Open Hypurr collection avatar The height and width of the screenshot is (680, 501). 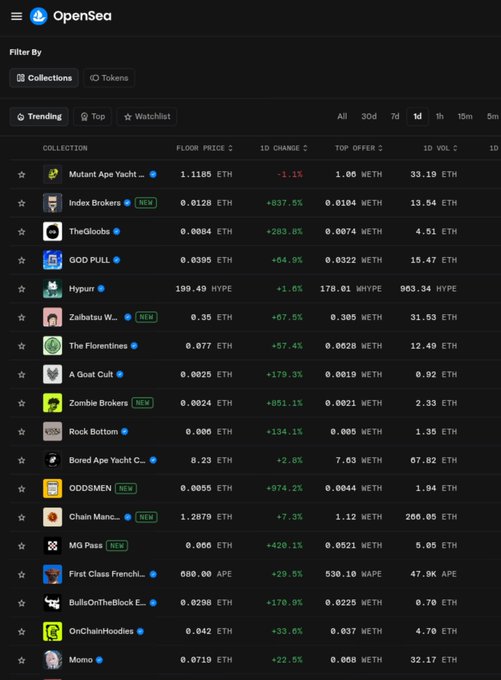52,289
